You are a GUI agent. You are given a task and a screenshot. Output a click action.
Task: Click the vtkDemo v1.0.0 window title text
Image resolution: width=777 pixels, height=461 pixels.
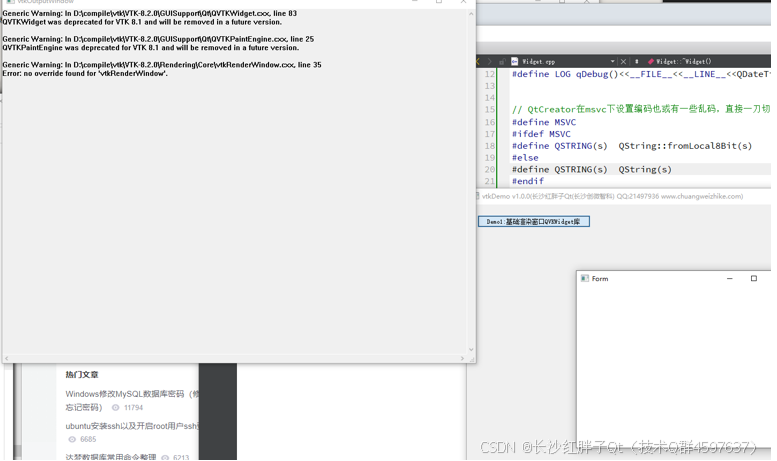[x=612, y=196]
